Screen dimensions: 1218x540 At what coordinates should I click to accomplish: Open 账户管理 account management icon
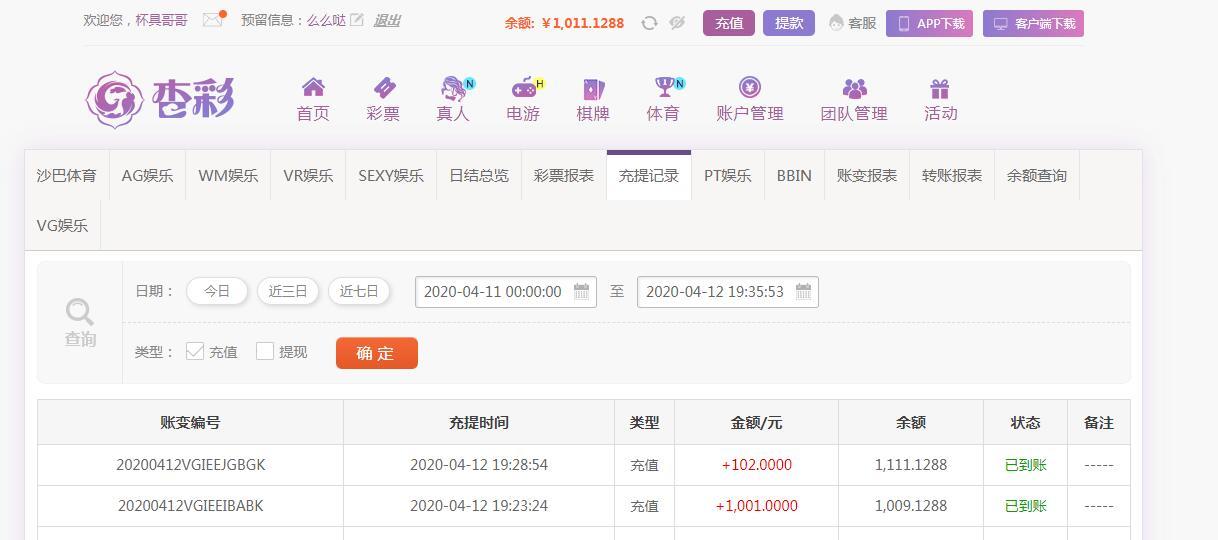point(750,88)
